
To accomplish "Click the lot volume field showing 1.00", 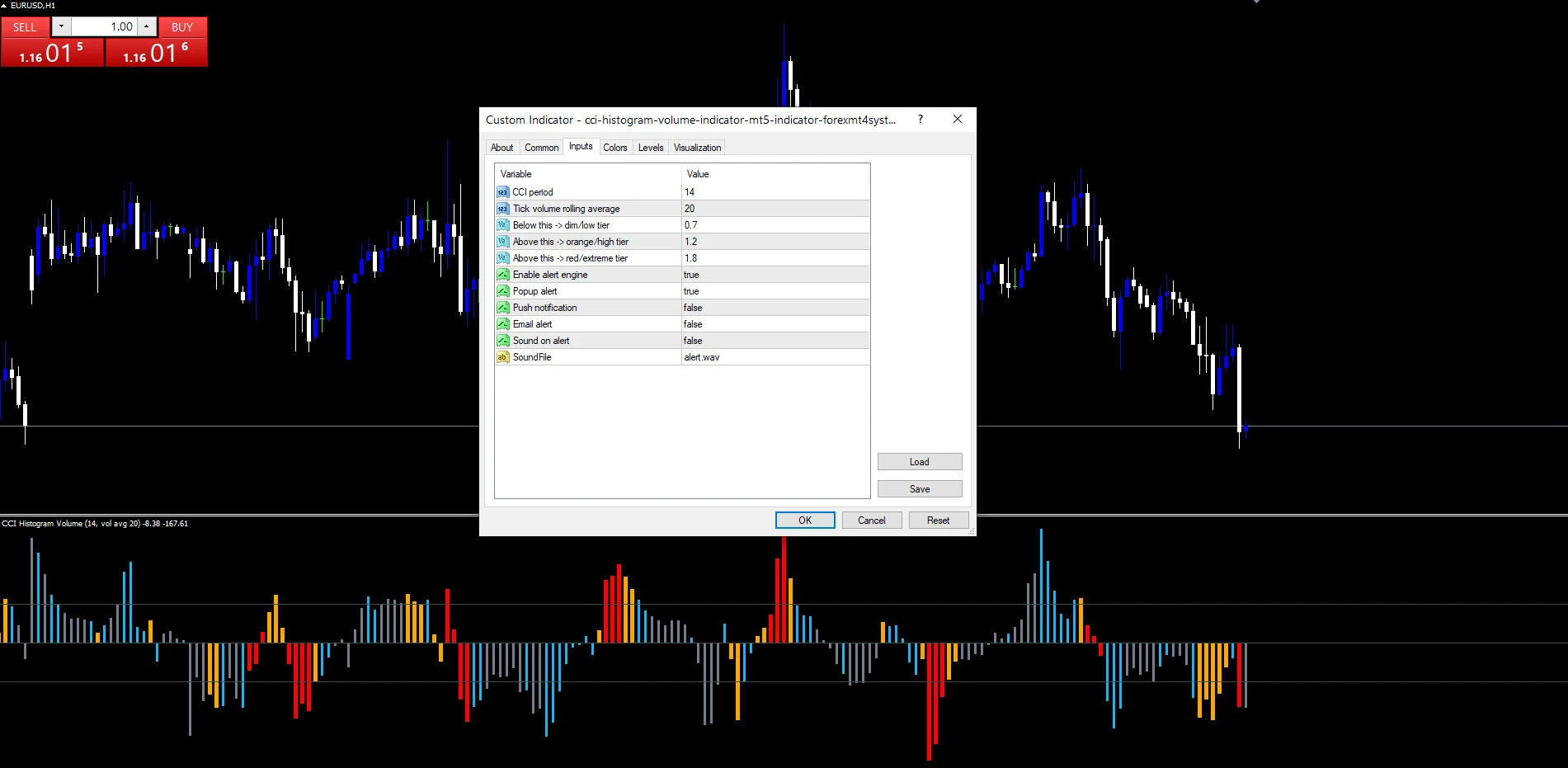I will [104, 27].
